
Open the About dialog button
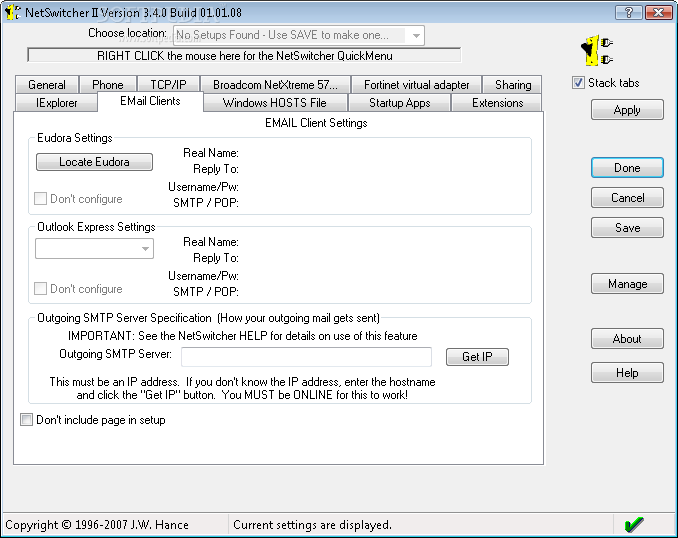(627, 339)
